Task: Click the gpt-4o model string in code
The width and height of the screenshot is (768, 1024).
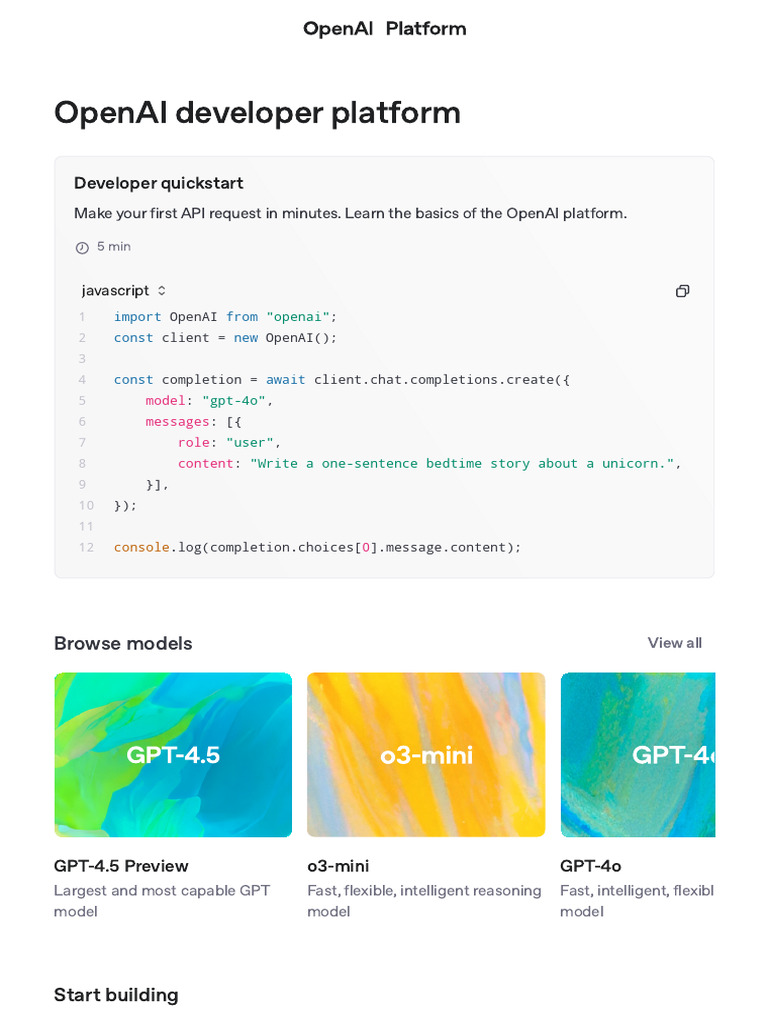Action: click(234, 400)
